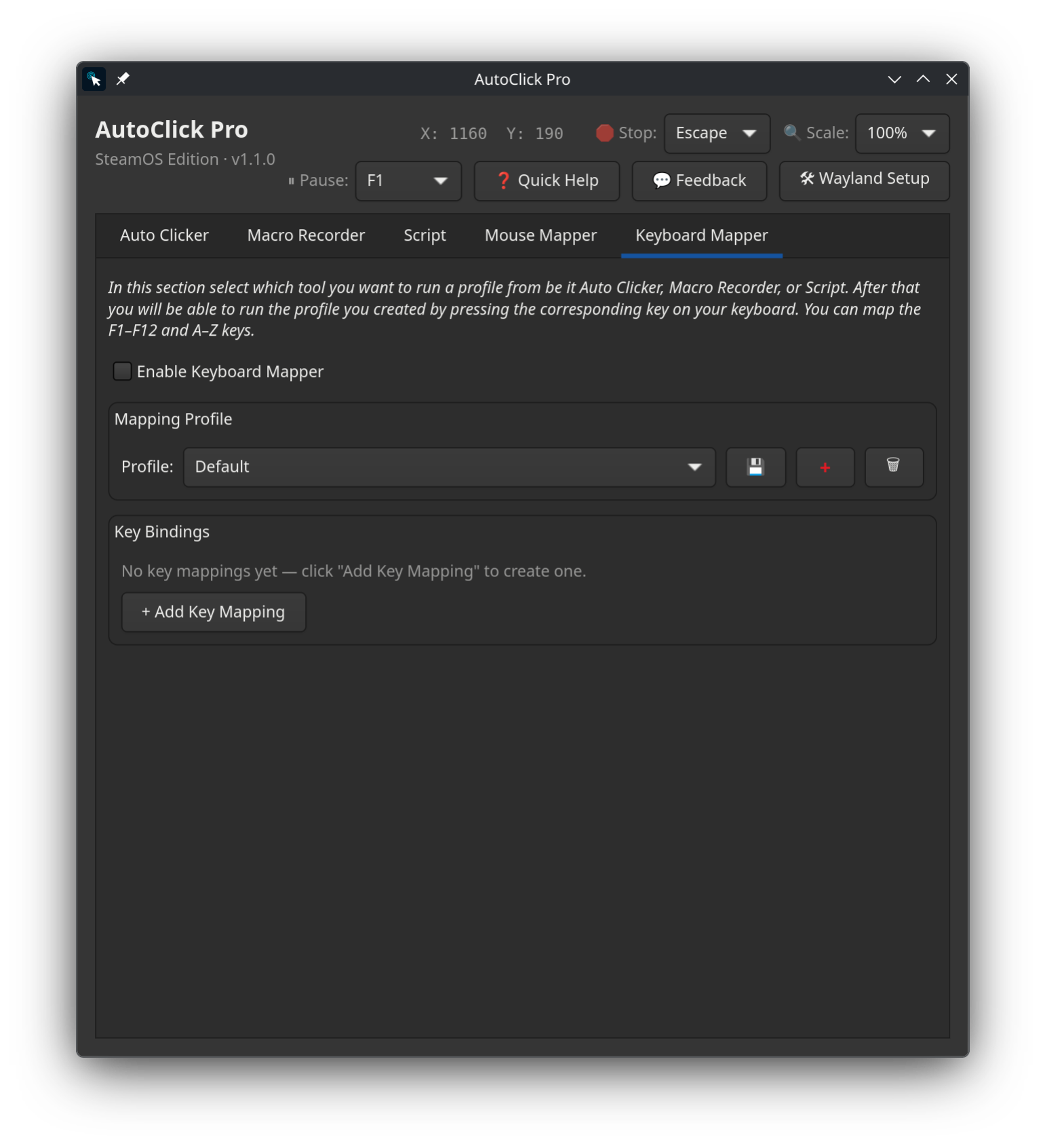Expand the Profile dropdown showing Default

click(450, 467)
